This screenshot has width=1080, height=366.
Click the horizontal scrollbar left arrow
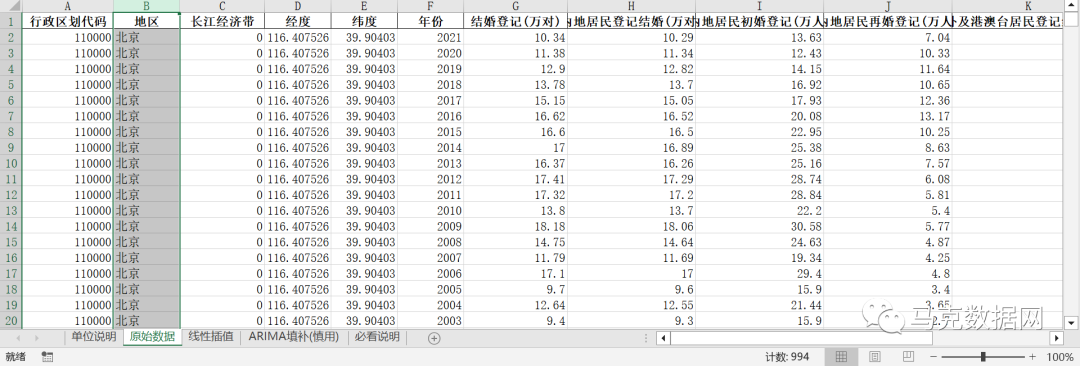pos(663,338)
